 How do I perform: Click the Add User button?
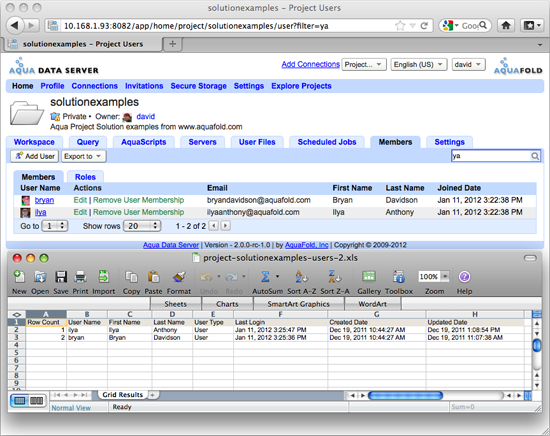(34, 156)
